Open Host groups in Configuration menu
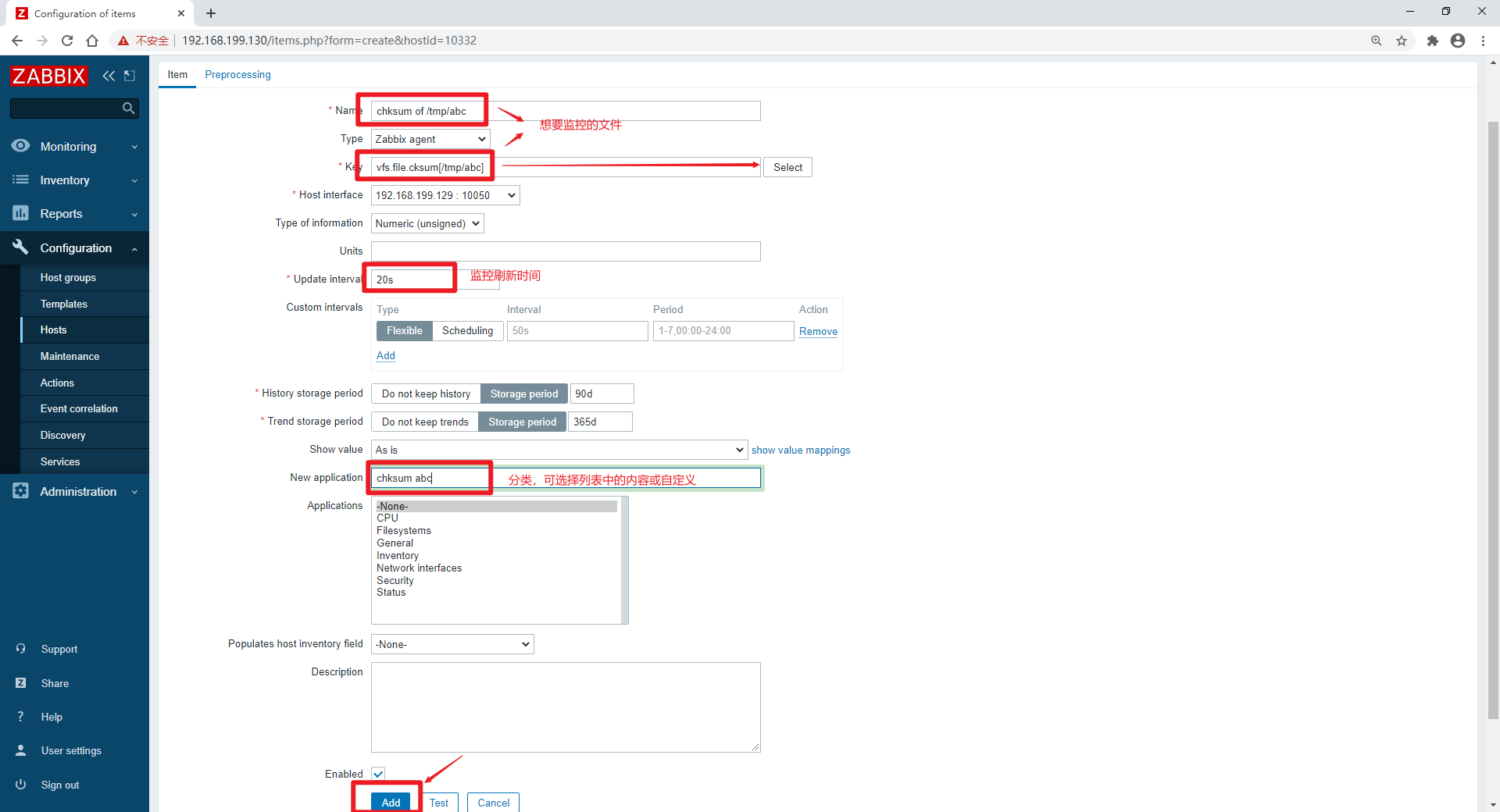This screenshot has width=1500, height=812. (x=68, y=277)
